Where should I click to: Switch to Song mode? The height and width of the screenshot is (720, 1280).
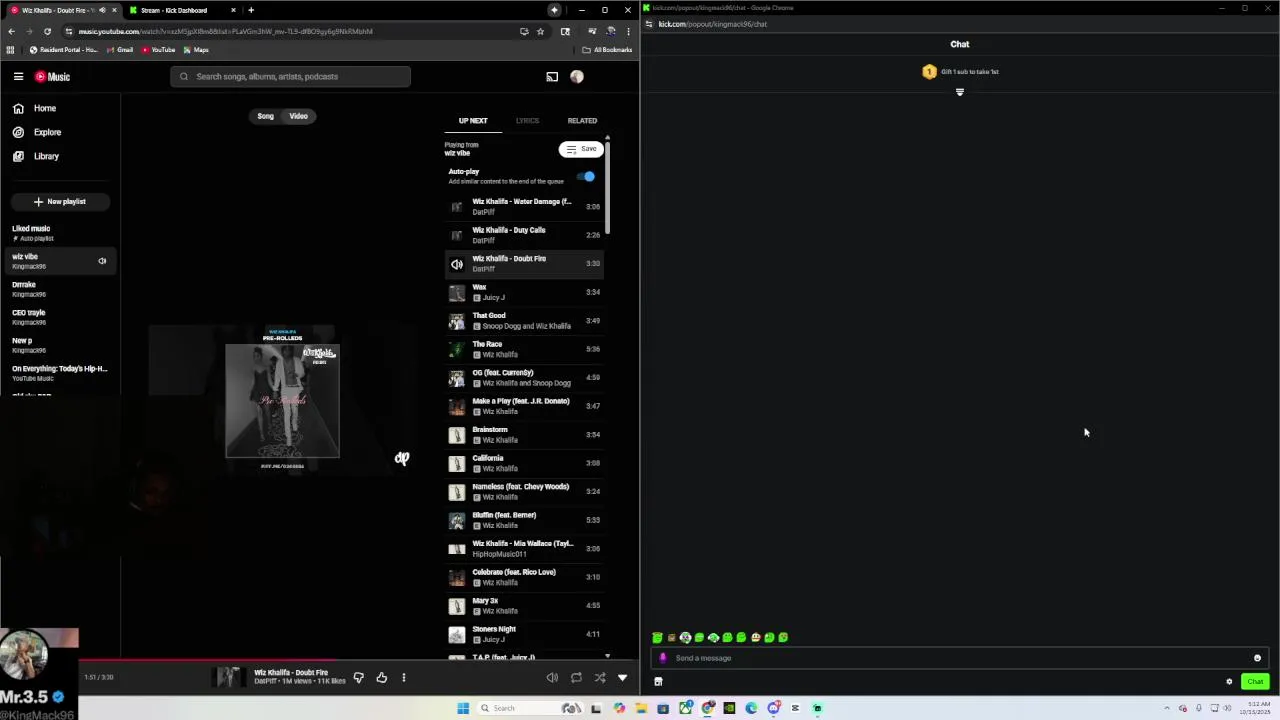[265, 116]
